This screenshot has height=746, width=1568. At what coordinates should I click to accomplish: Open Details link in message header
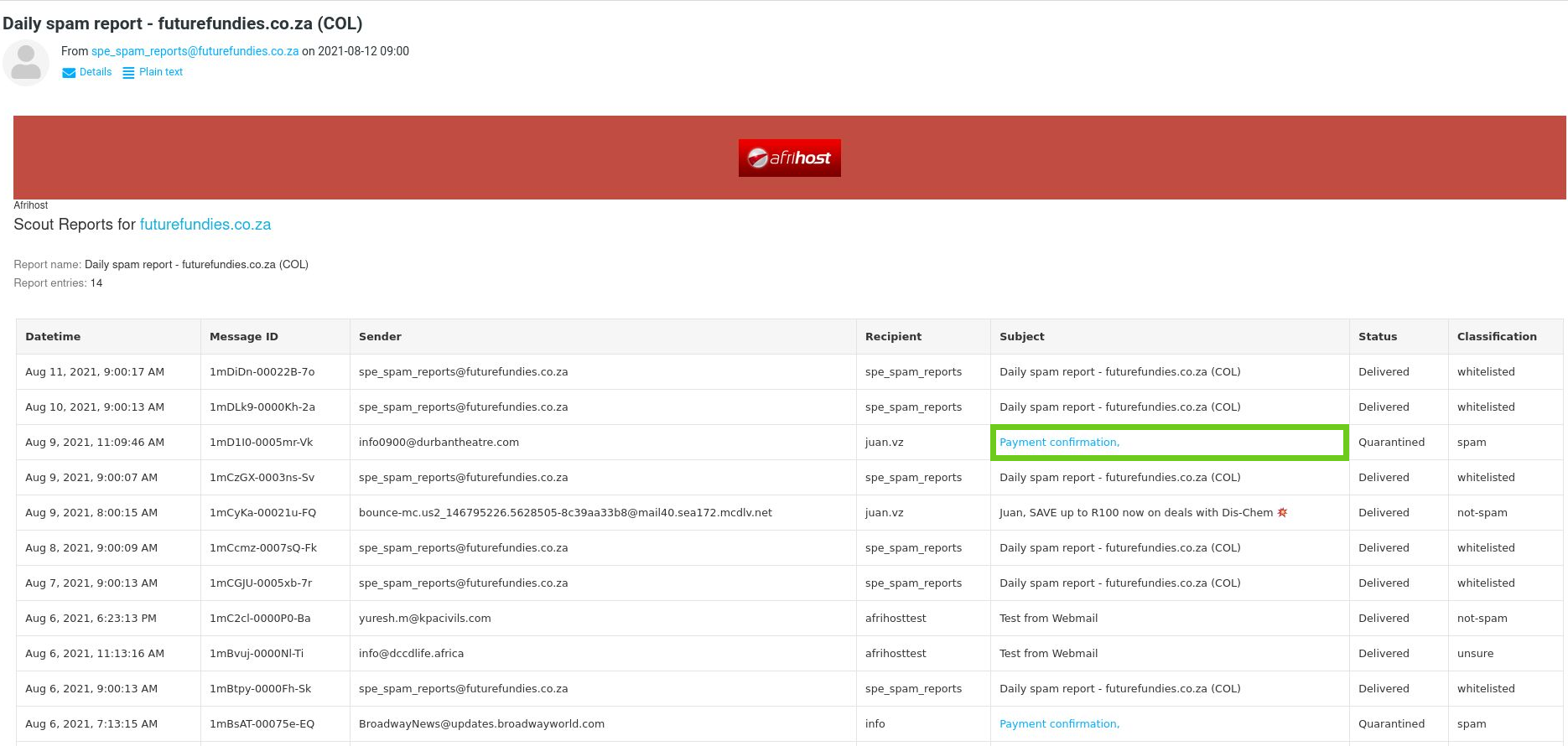click(95, 72)
